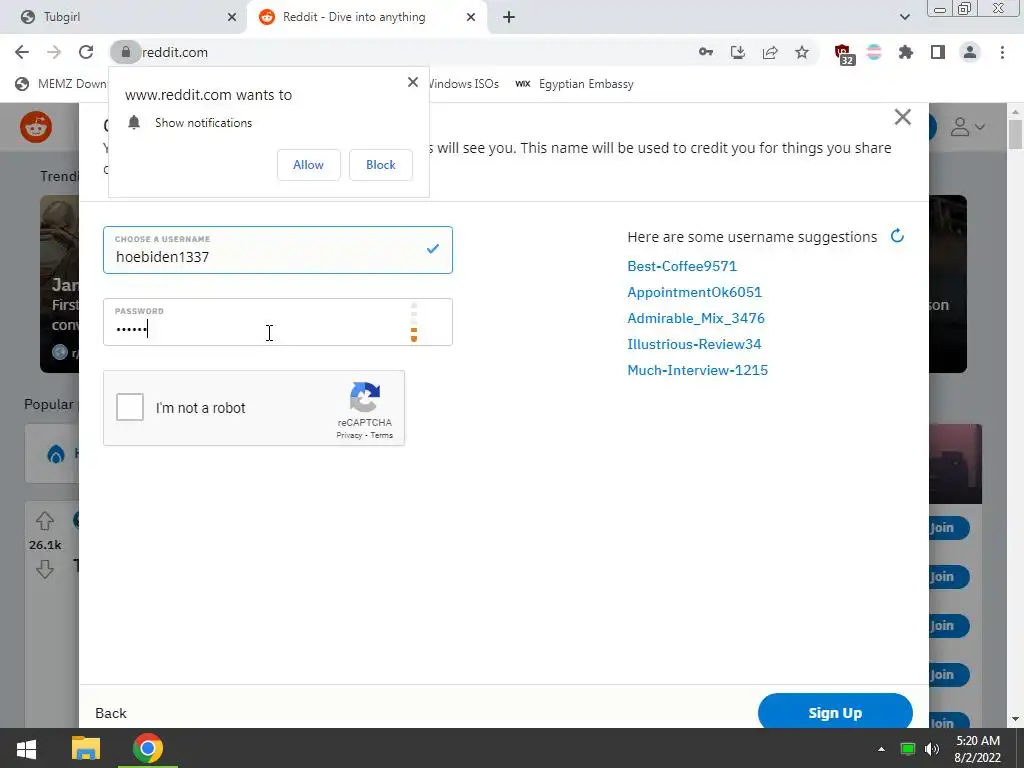
Task: Close the Tubgirl tab
Action: click(232, 17)
